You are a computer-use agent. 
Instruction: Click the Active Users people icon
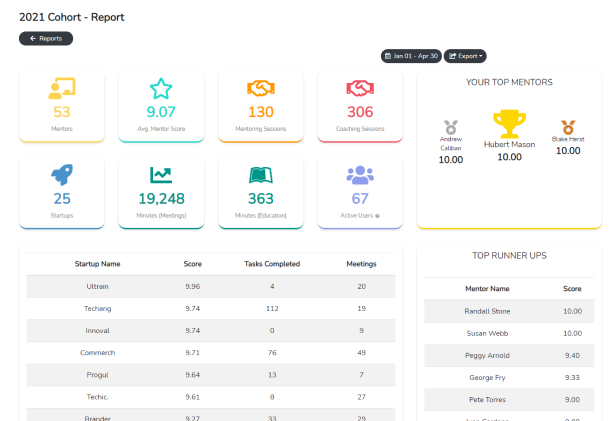[x=360, y=175]
